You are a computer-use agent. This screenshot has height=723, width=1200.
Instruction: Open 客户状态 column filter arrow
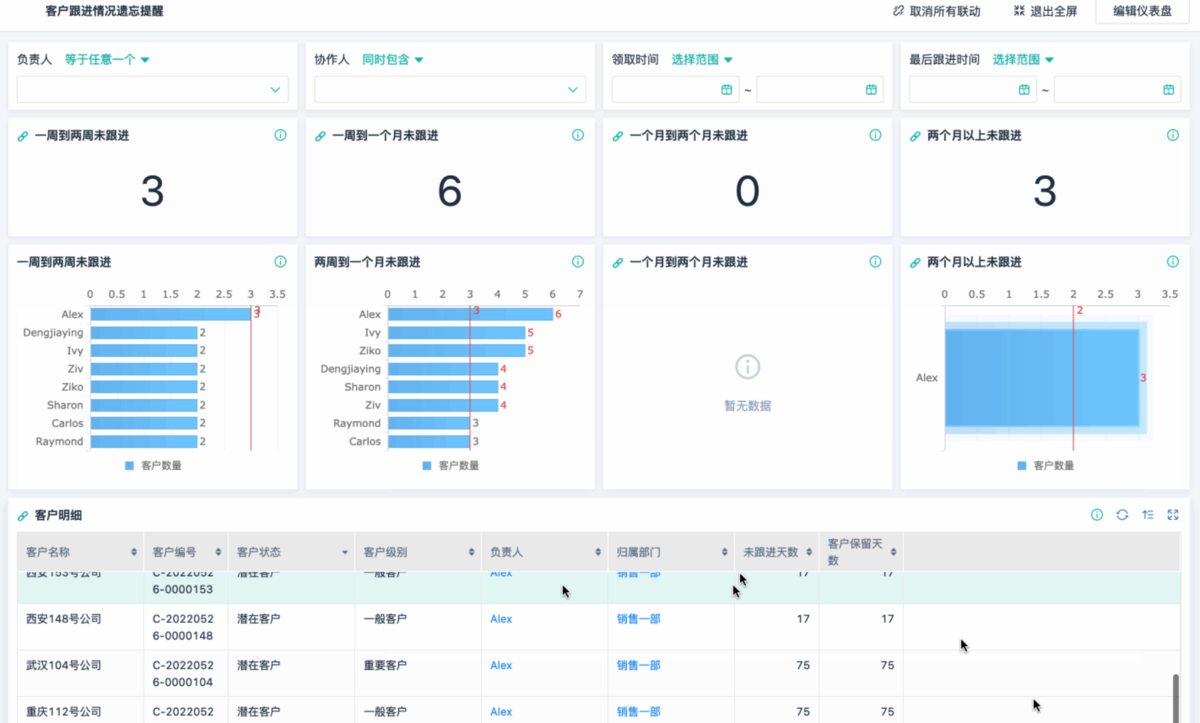(345, 553)
